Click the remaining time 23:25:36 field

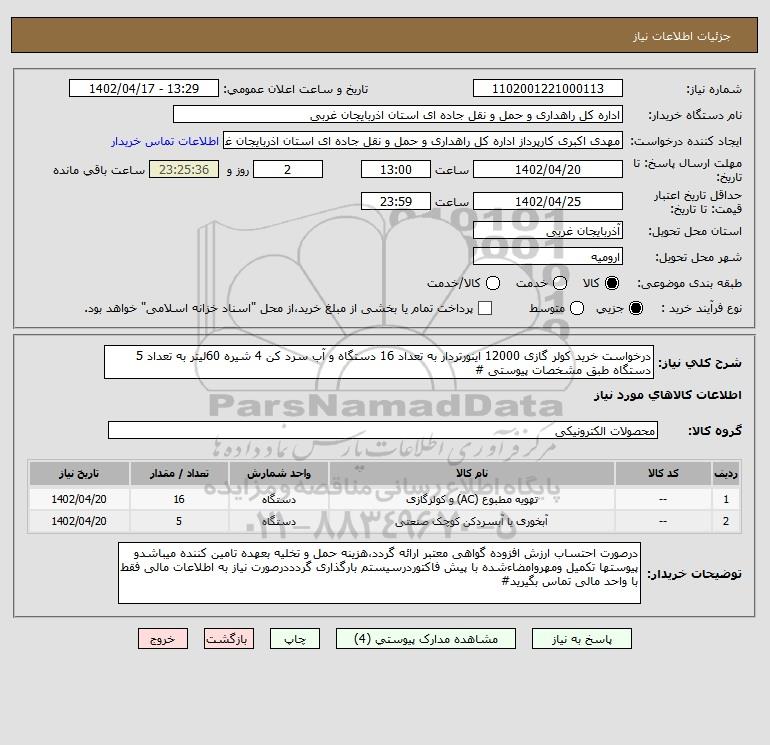tap(184, 169)
